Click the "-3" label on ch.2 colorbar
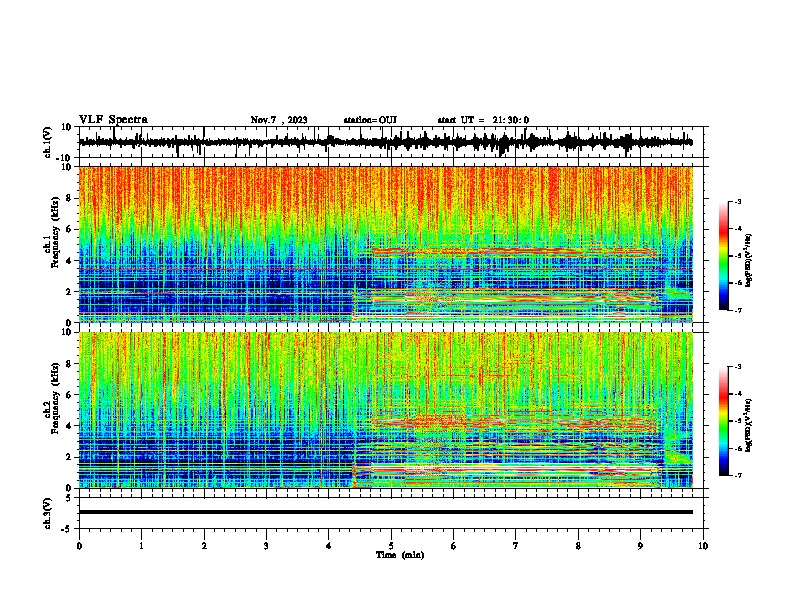 737,367
